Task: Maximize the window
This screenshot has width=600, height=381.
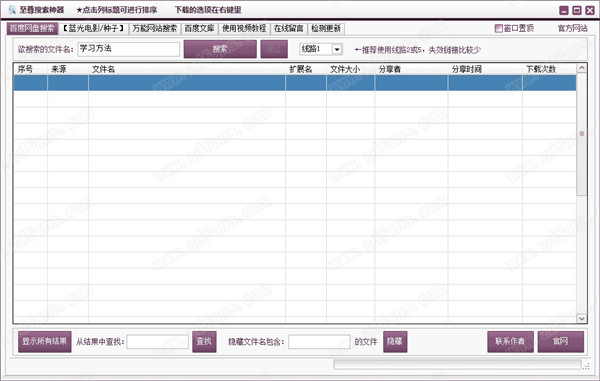Action: tap(577, 10)
